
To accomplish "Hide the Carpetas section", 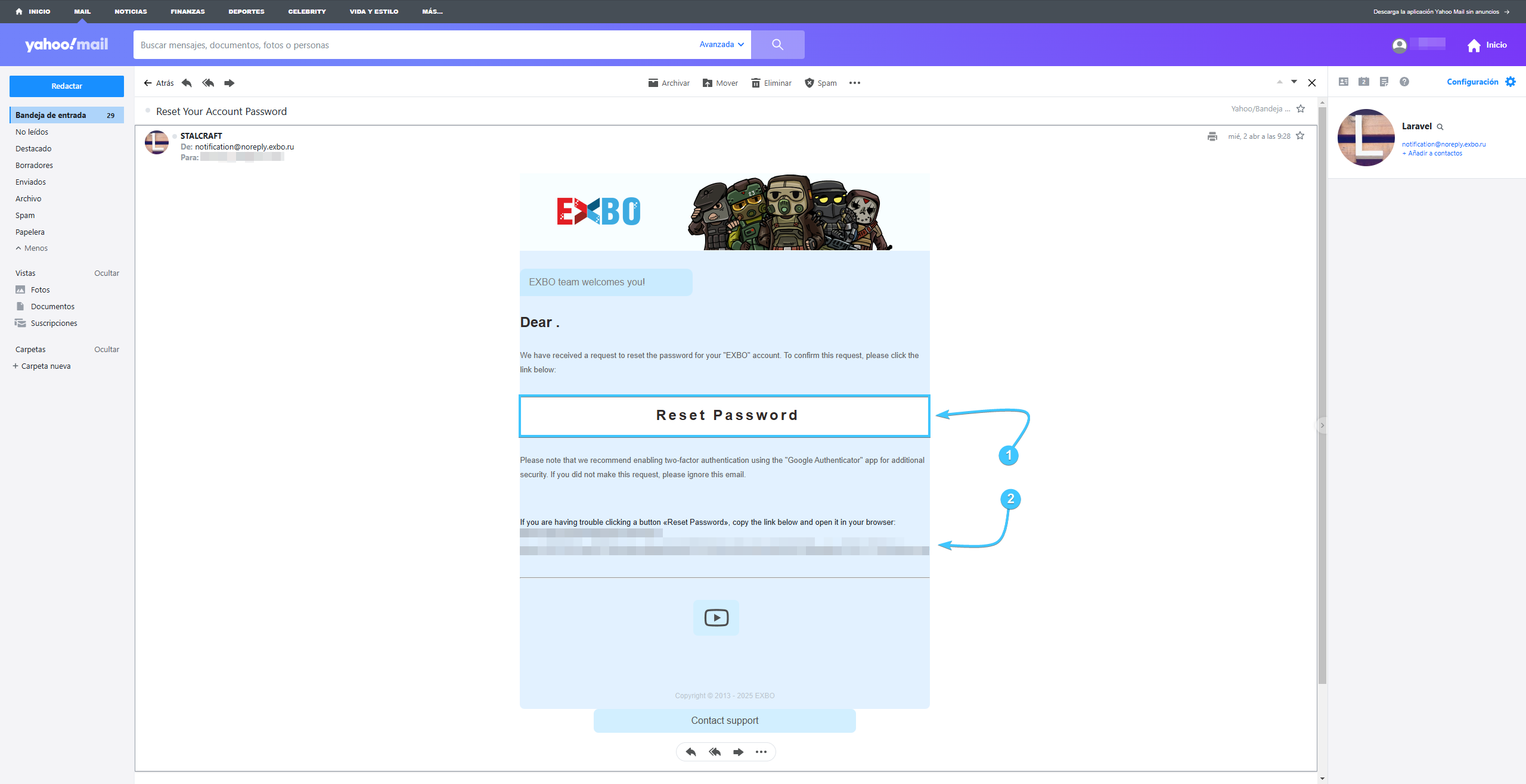I will [x=107, y=349].
